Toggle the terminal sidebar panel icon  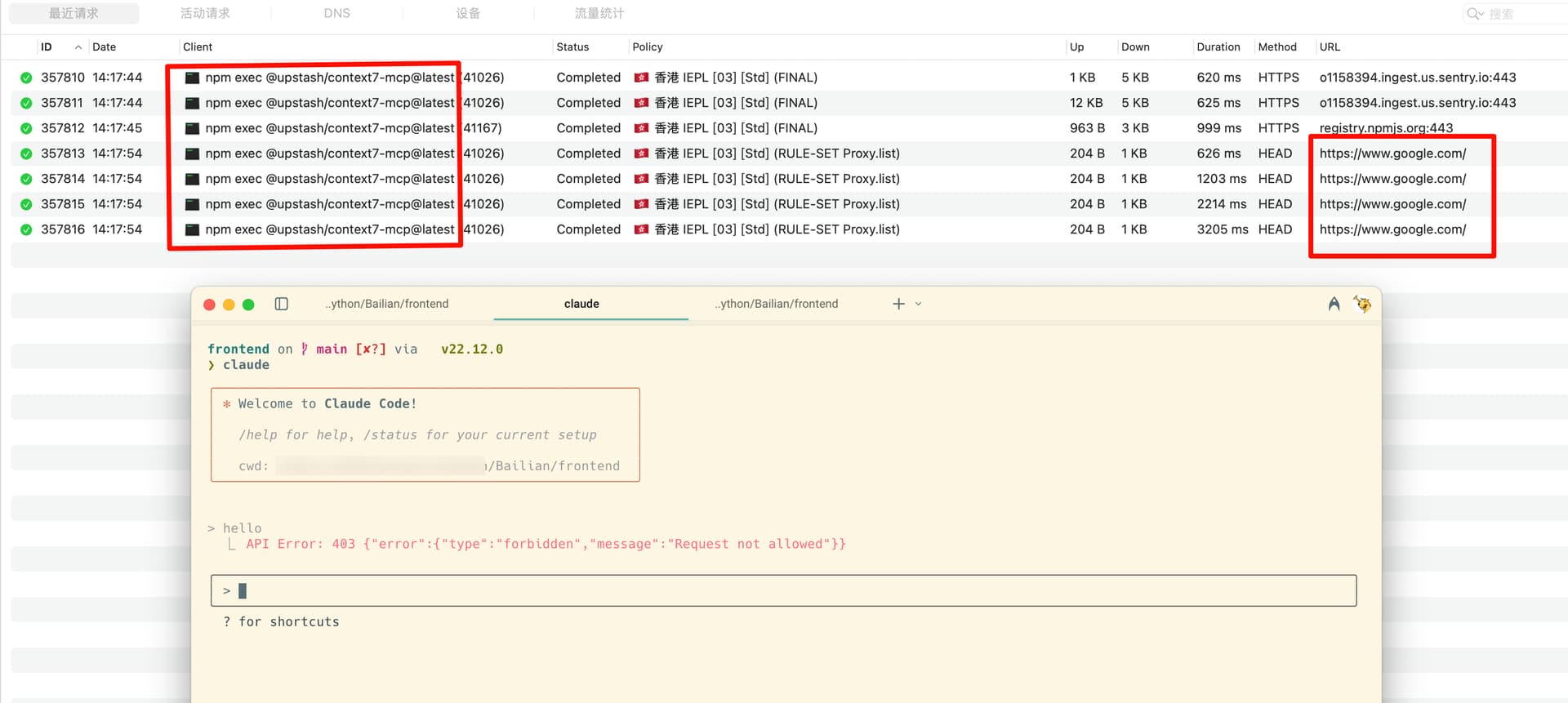(x=281, y=304)
